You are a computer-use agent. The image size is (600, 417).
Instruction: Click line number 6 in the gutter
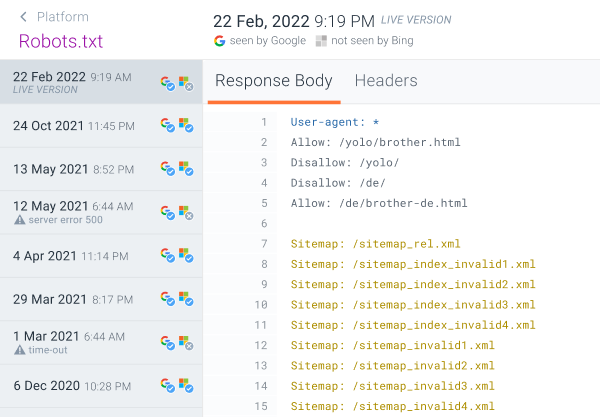coord(264,223)
